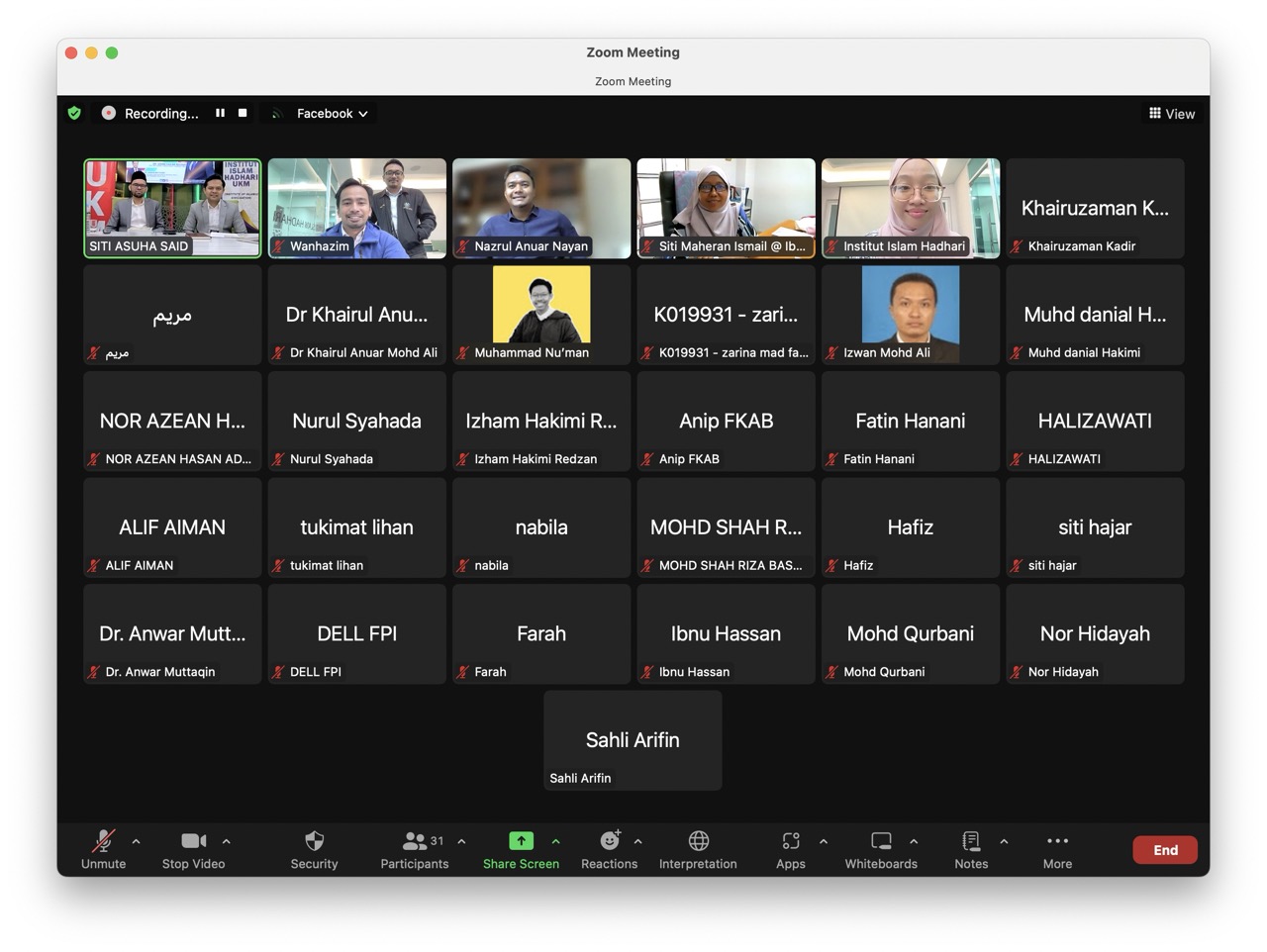Open the Reactions emoji menu

[610, 841]
